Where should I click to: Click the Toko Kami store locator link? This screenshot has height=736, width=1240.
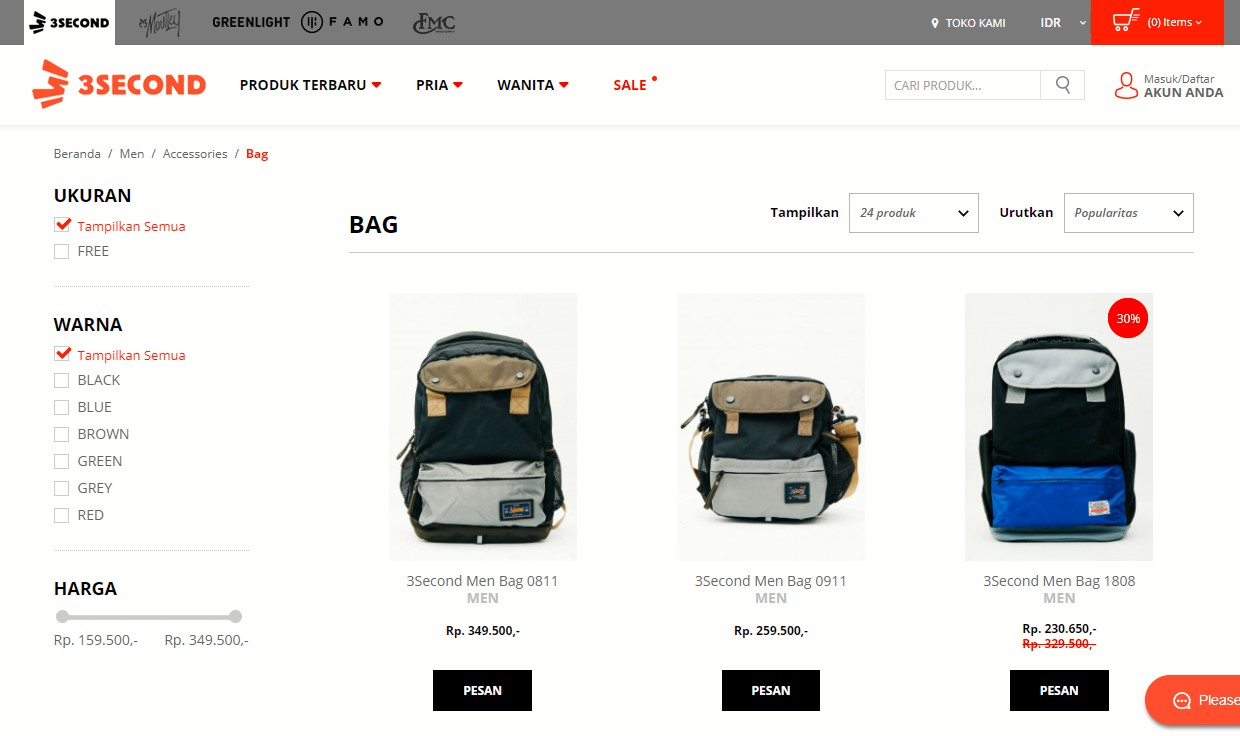(968, 23)
